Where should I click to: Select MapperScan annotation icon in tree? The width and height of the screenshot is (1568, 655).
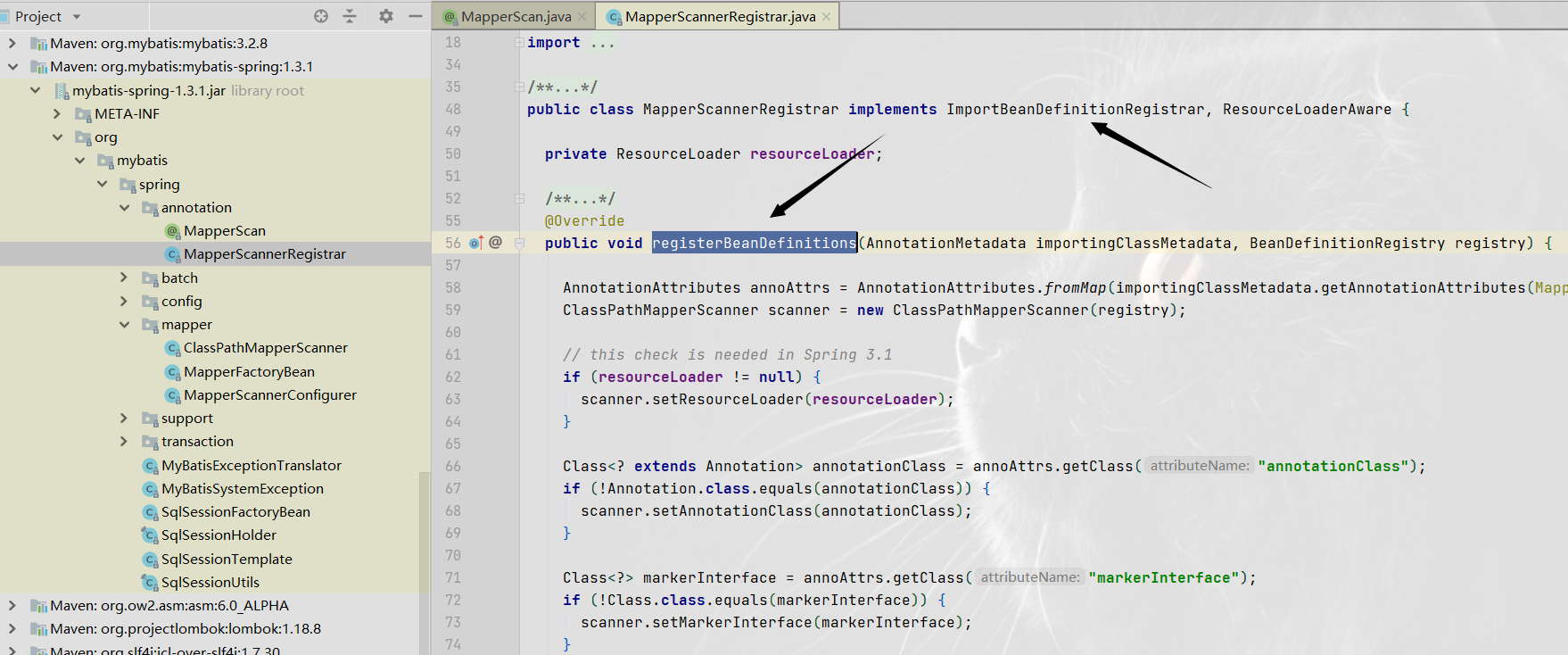point(173,231)
